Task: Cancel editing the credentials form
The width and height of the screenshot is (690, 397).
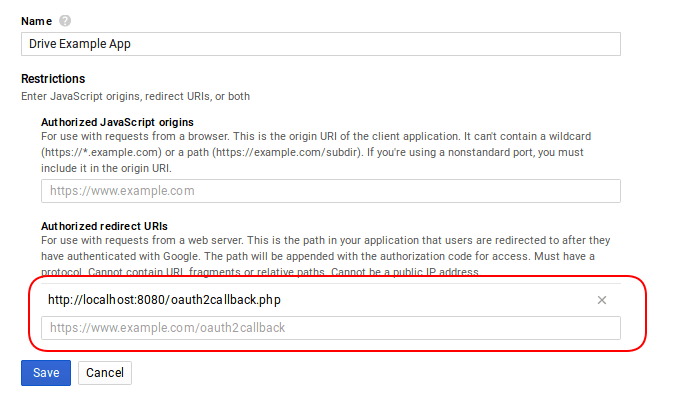Action: (105, 373)
